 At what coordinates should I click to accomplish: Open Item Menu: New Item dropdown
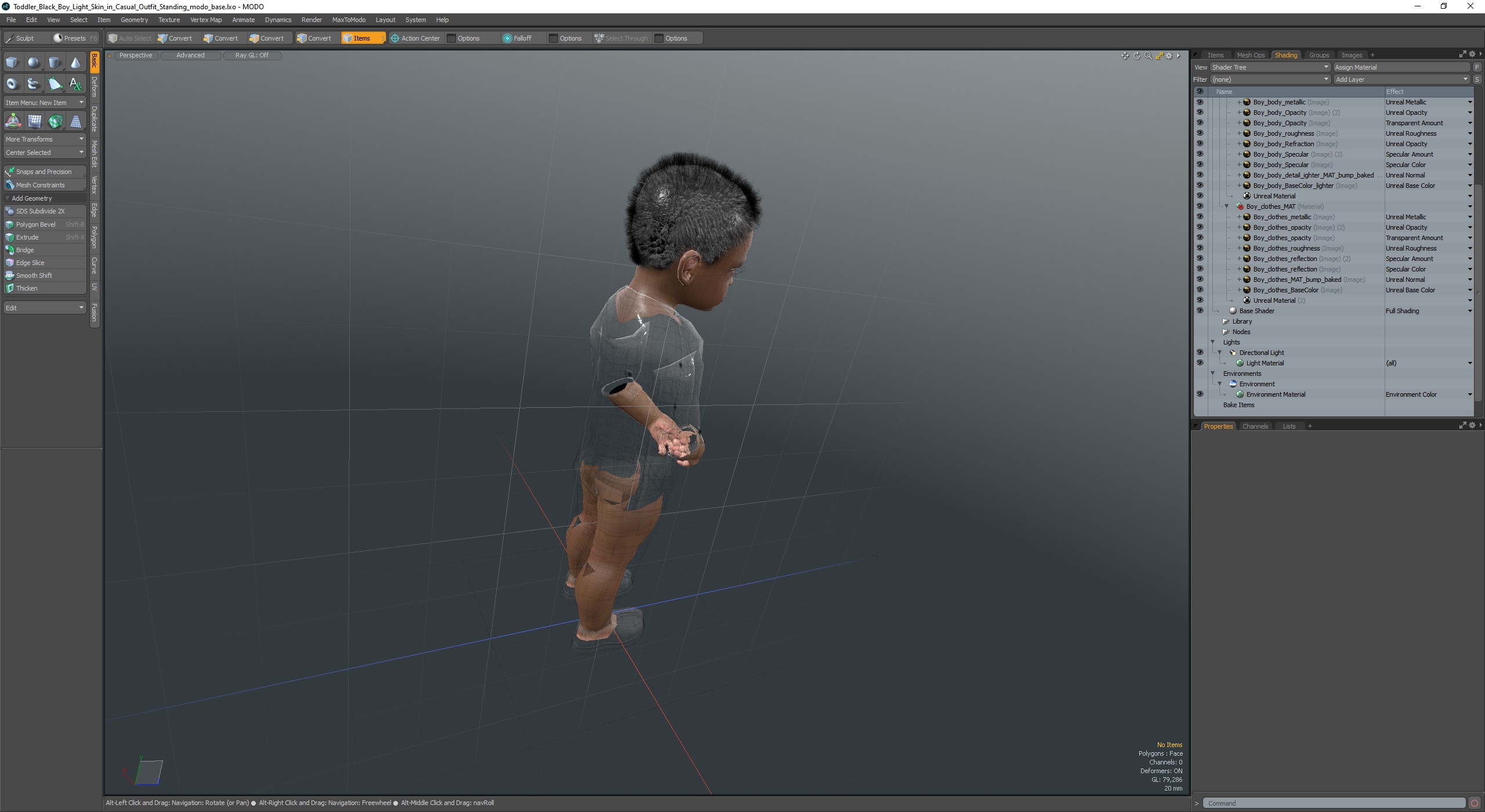pos(45,103)
